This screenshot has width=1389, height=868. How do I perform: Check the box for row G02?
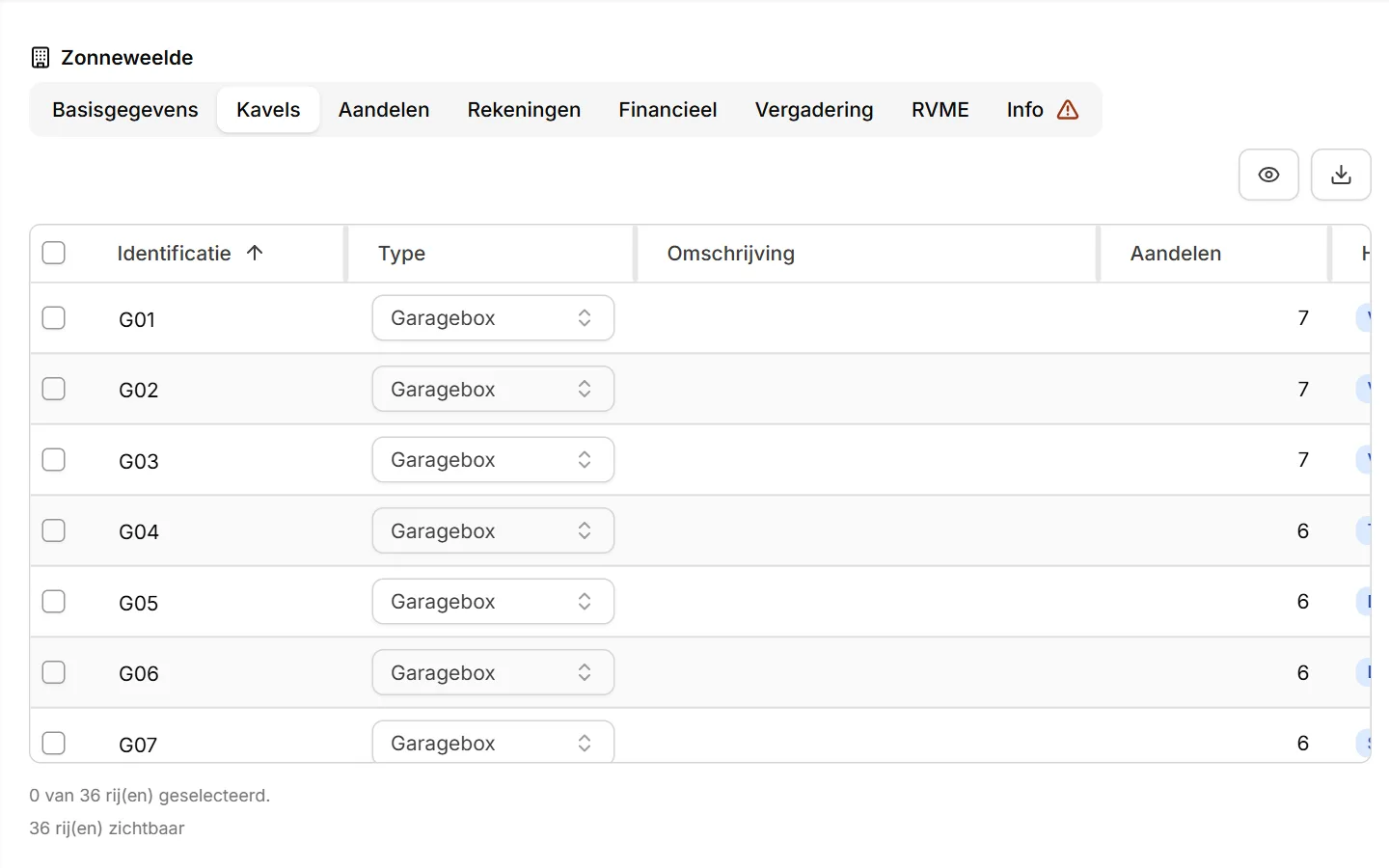(x=54, y=389)
